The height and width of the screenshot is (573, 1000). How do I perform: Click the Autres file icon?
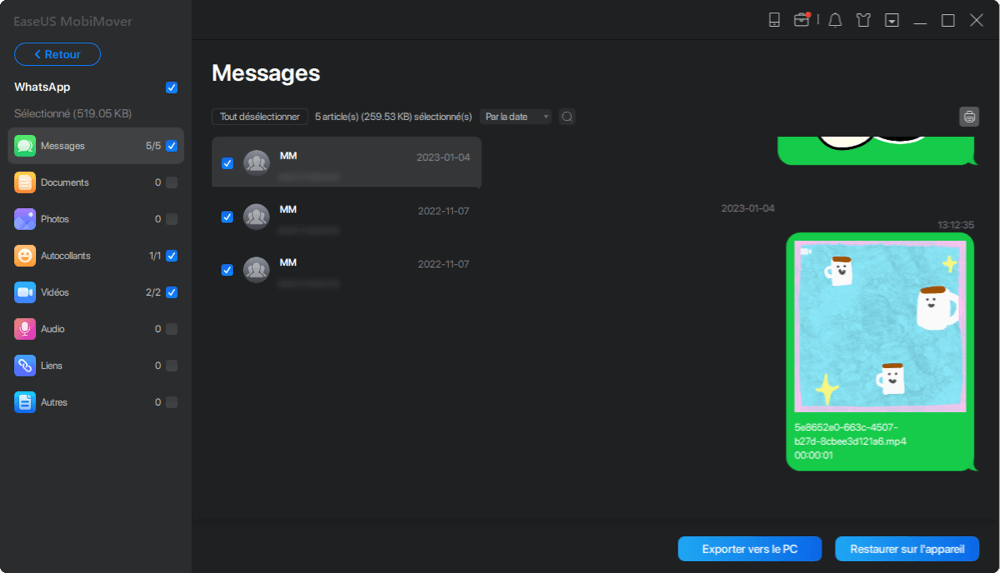(25, 403)
